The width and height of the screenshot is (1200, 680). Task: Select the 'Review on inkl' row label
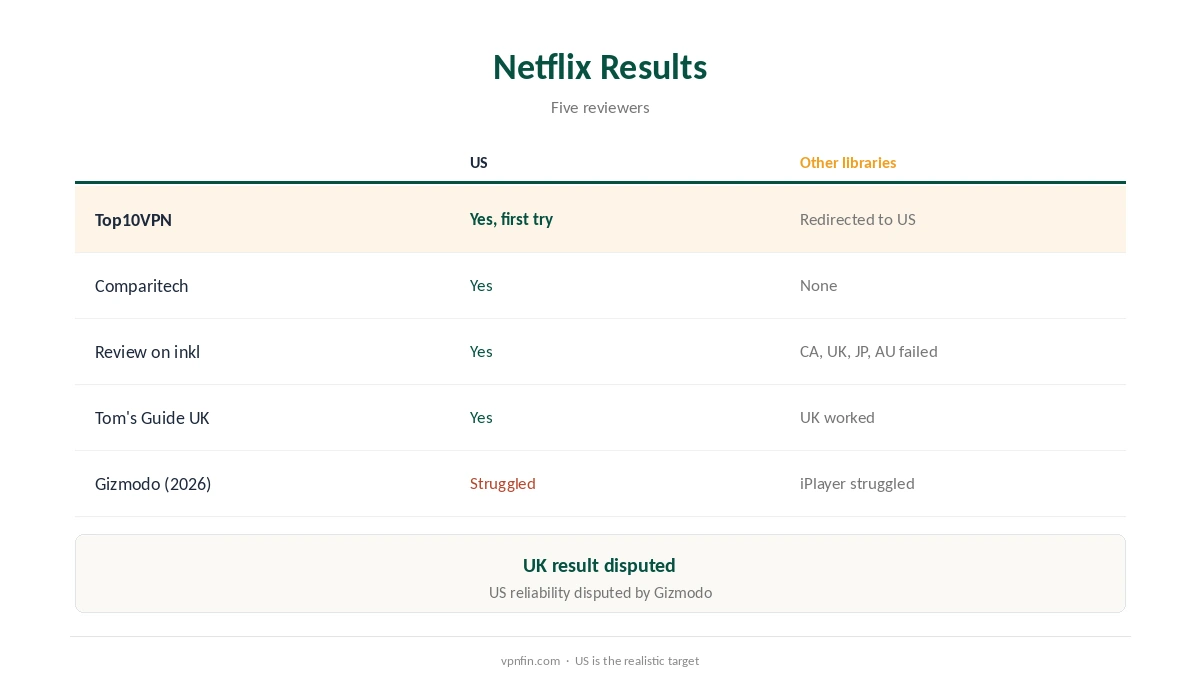tap(147, 352)
